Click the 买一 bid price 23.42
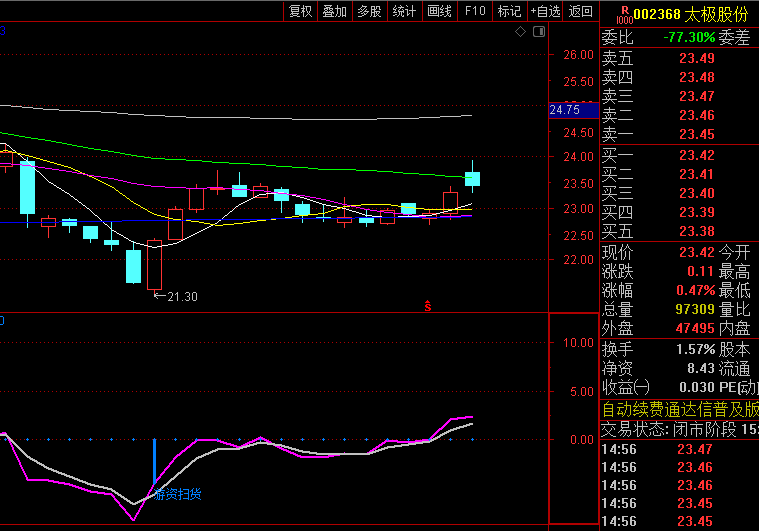The width and height of the screenshot is (759, 531). pyautogui.click(x=696, y=155)
